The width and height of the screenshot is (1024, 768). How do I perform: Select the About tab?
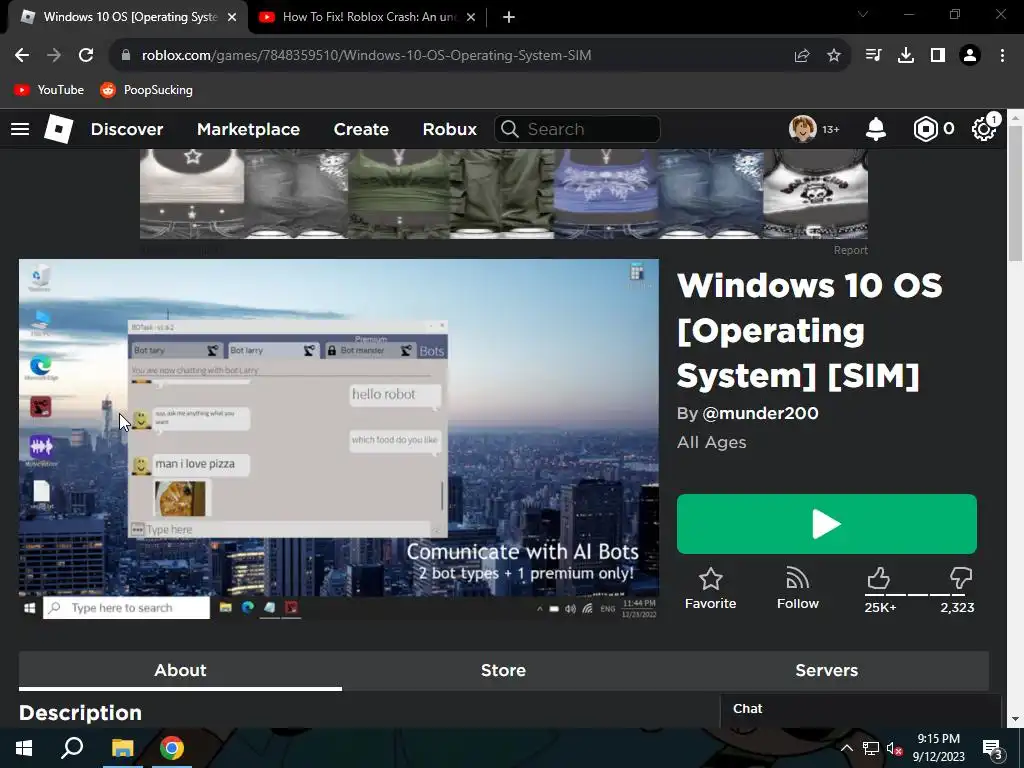(x=180, y=671)
